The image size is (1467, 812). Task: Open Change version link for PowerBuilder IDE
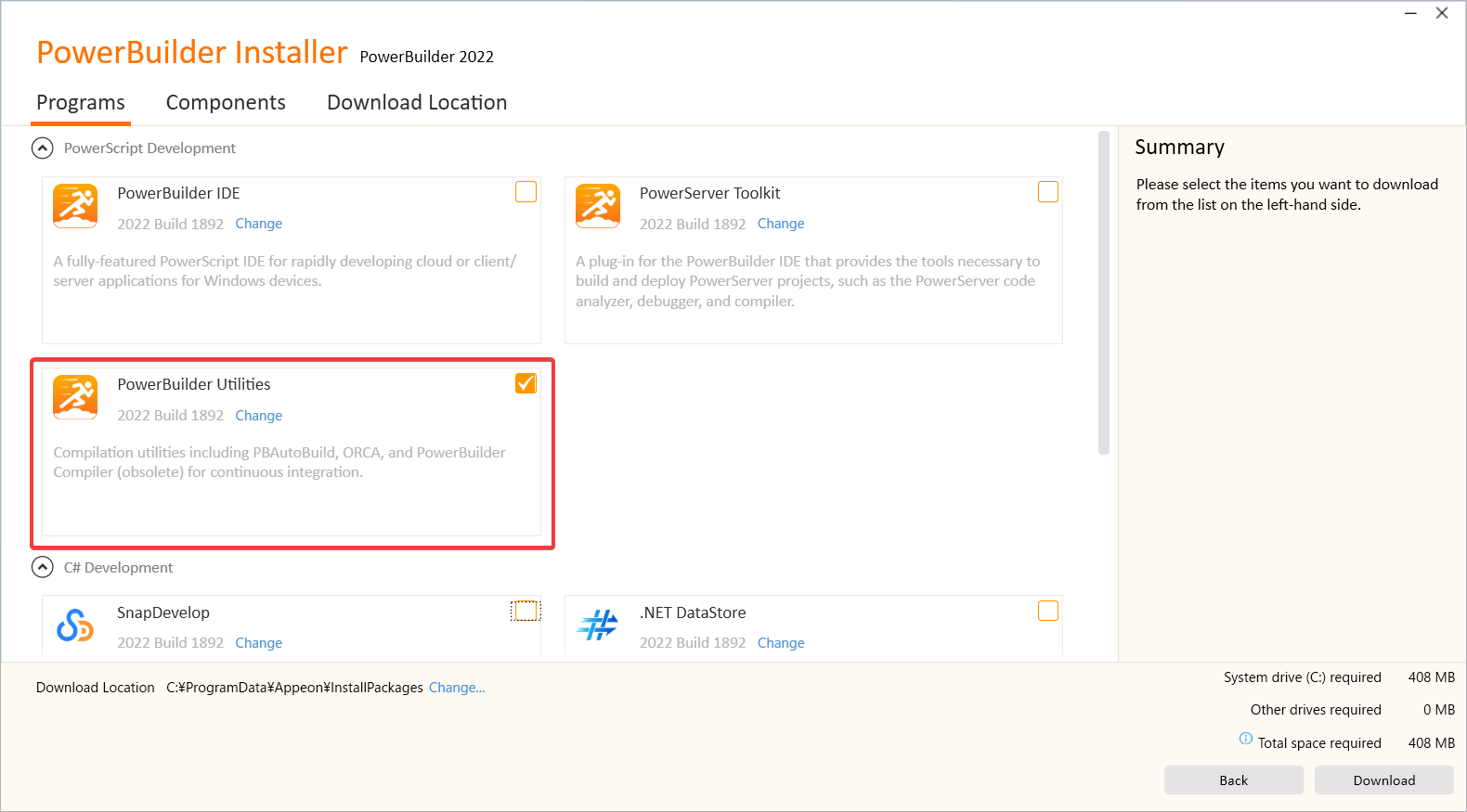coord(258,224)
